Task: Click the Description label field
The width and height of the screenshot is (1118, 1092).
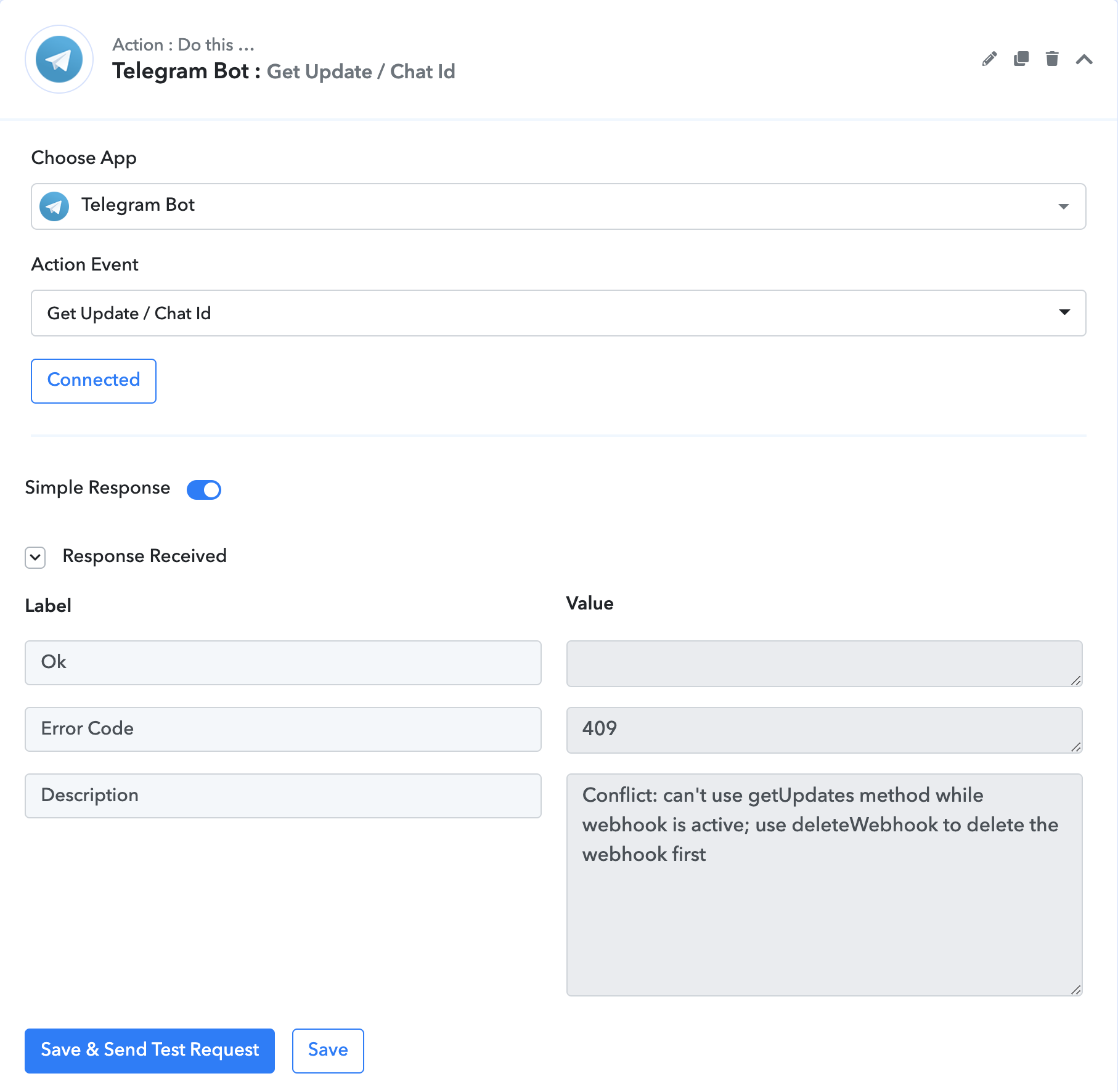Action: pyautogui.click(x=283, y=796)
